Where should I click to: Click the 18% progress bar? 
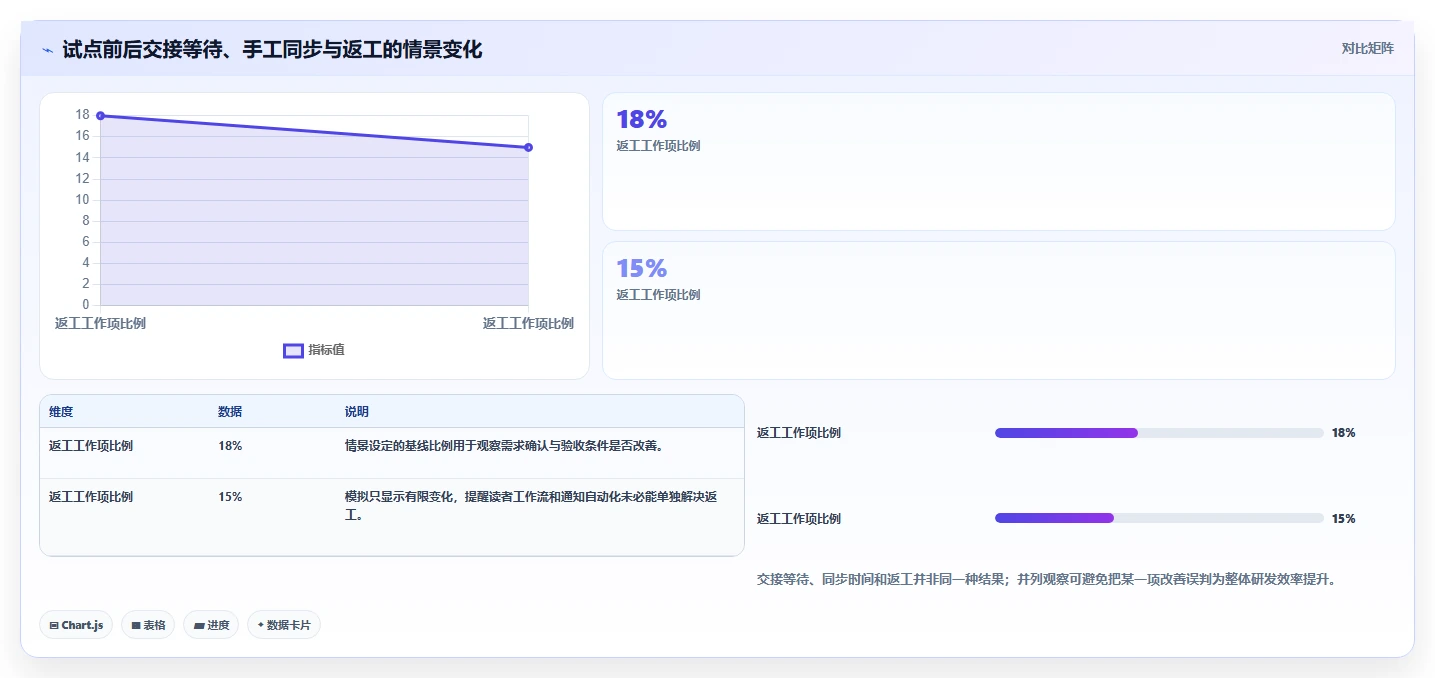(1159, 433)
